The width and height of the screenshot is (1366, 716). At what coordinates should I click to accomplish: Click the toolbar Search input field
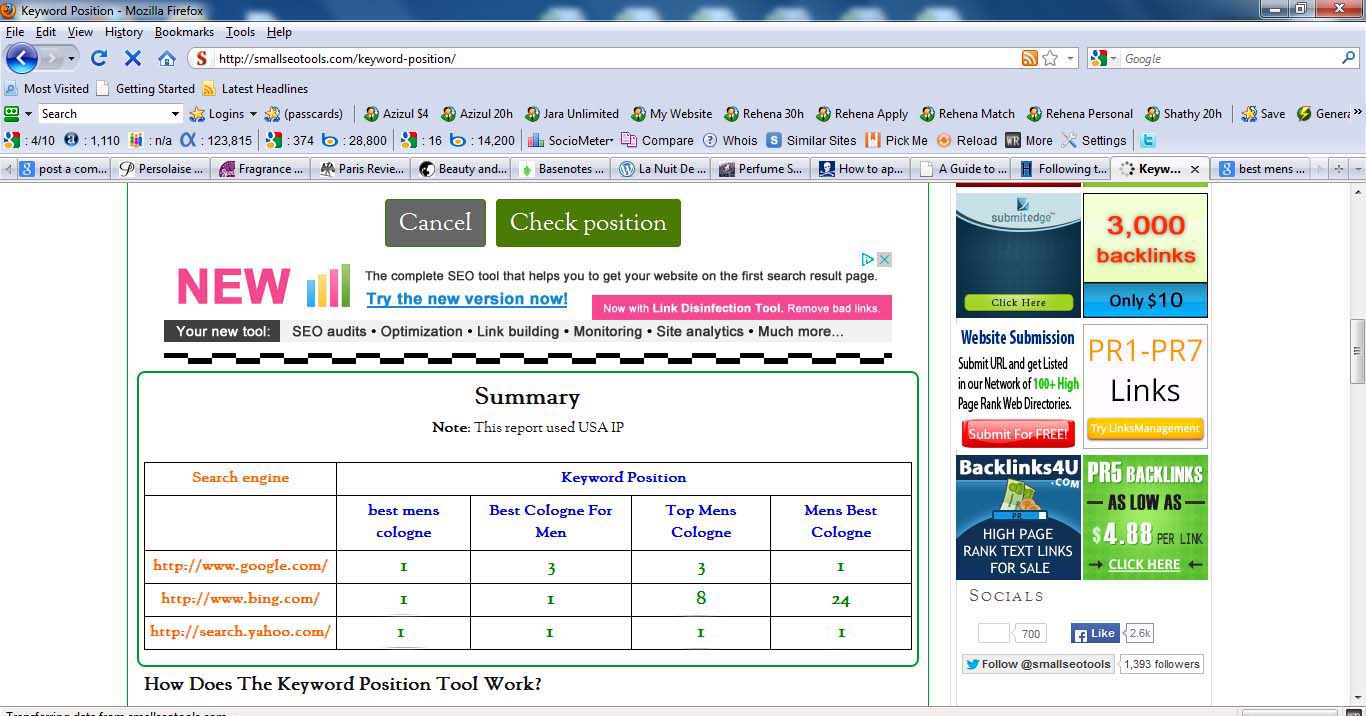pos(104,114)
